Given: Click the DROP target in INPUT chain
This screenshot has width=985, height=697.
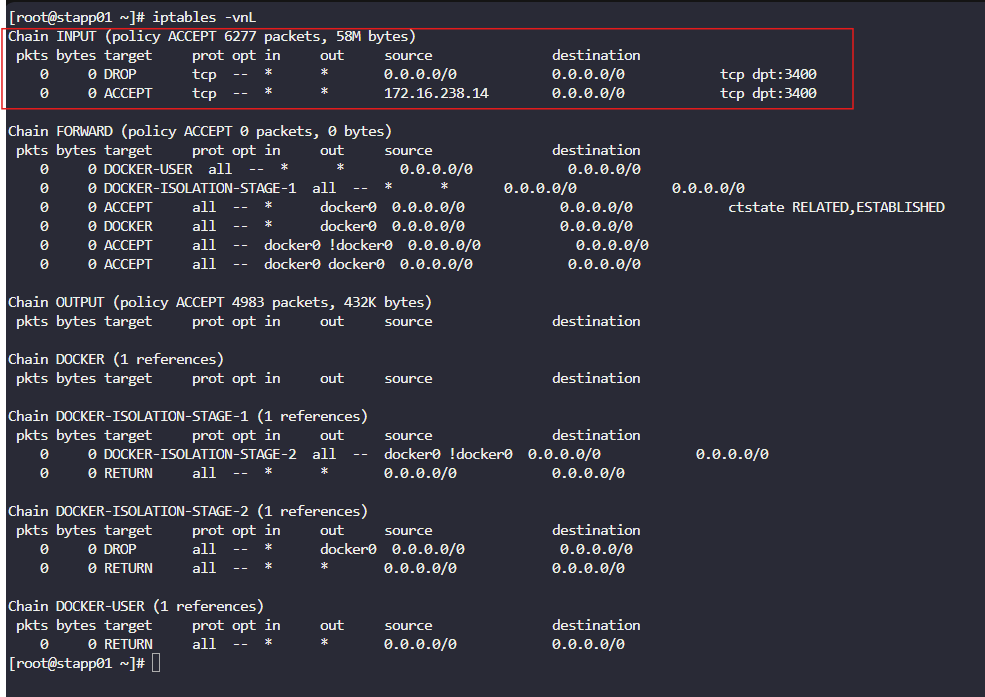Looking at the screenshot, I should pos(120,74).
